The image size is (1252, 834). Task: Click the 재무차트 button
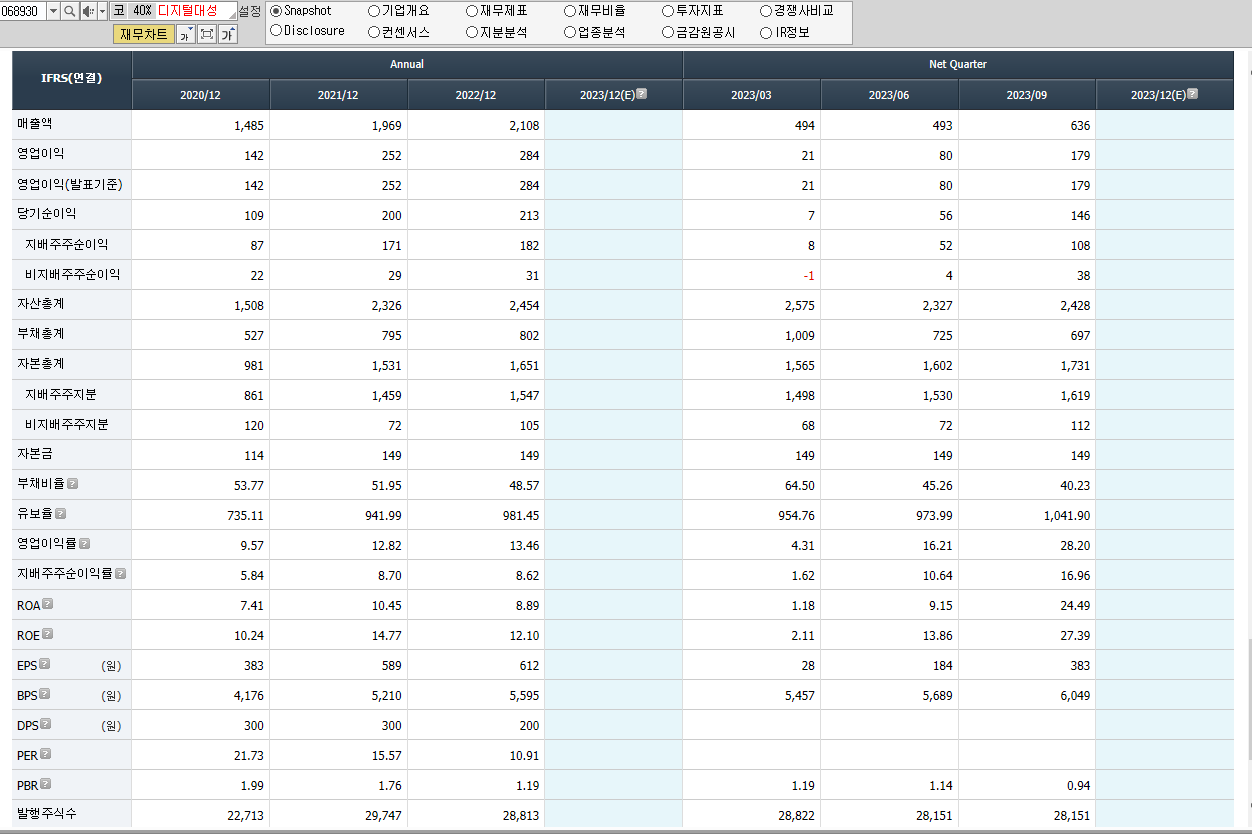click(144, 34)
